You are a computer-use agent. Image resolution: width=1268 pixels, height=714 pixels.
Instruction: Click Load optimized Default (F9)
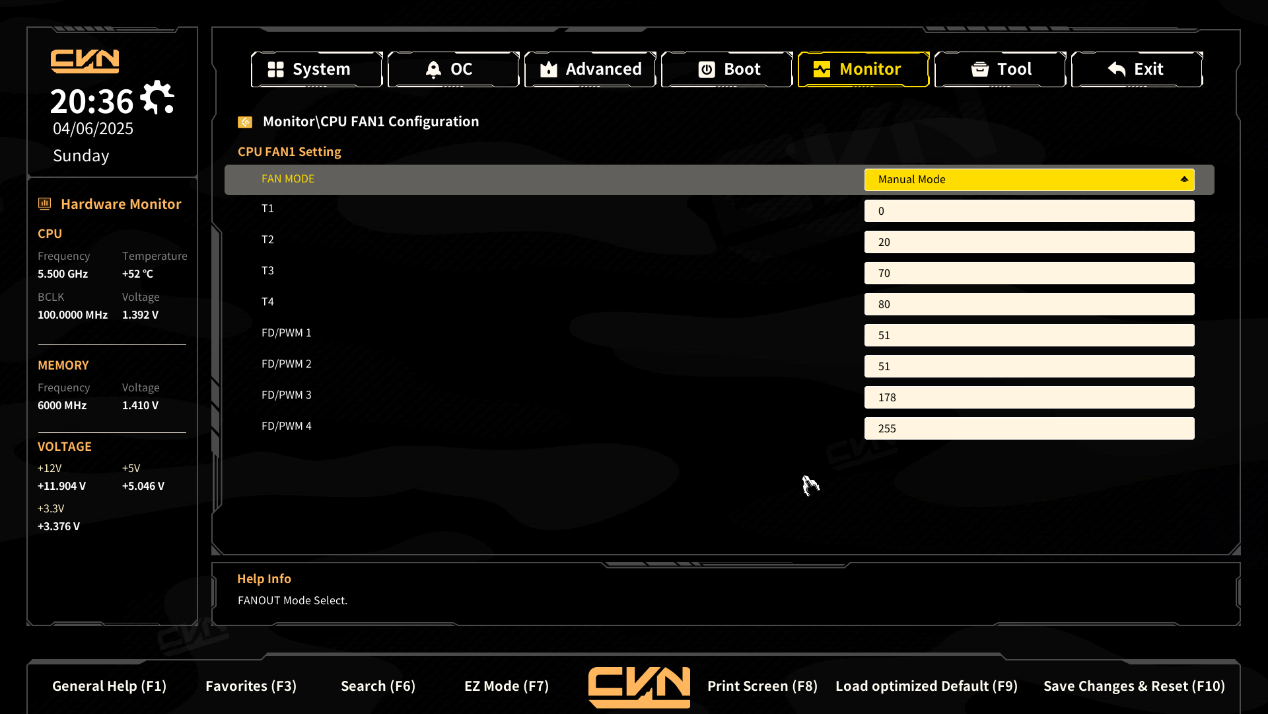(926, 686)
